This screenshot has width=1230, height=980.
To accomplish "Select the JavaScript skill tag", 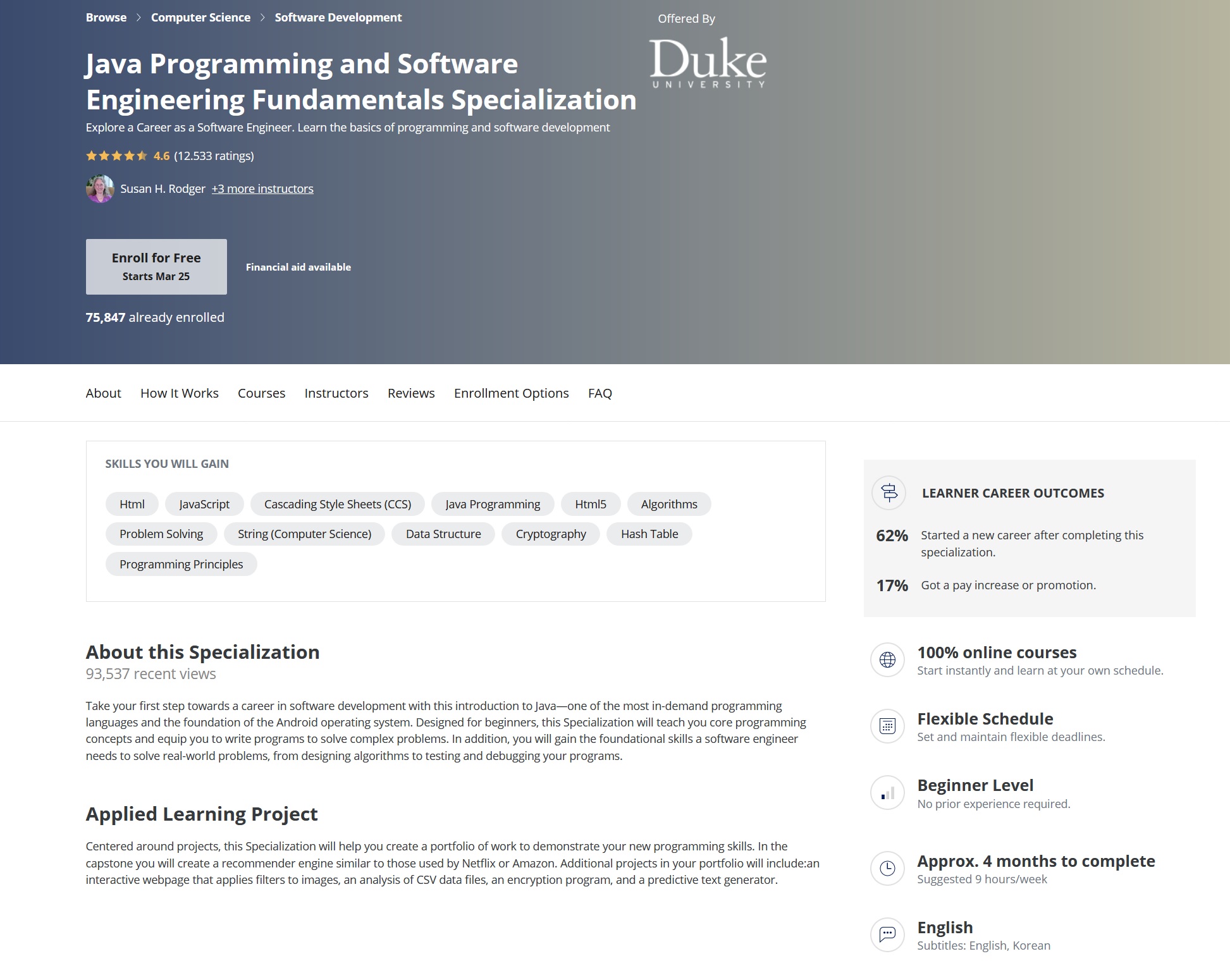I will (204, 504).
